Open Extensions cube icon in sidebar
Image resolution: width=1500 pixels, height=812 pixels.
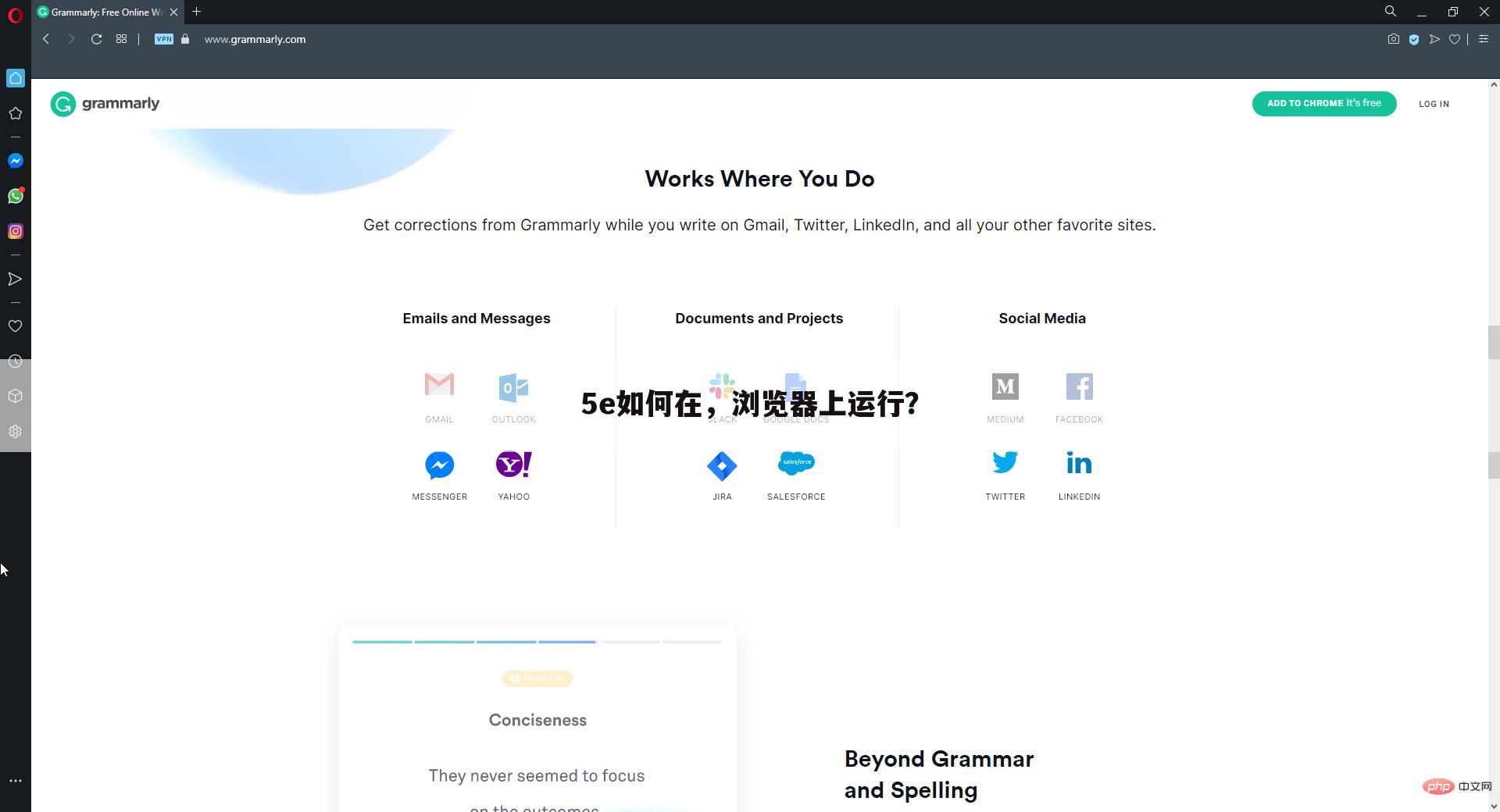[x=15, y=397]
